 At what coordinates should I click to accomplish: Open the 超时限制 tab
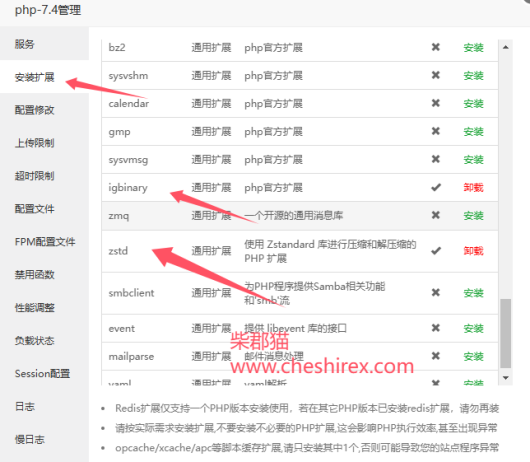tap(44, 176)
